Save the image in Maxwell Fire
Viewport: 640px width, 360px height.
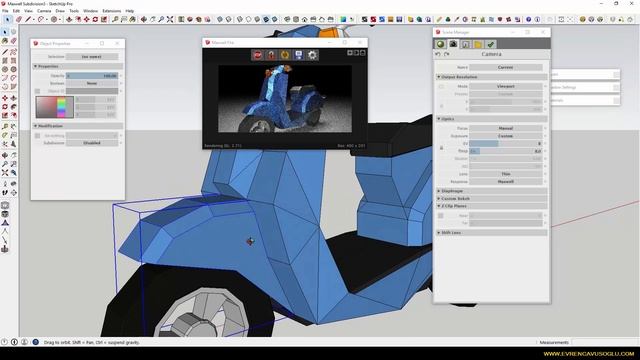point(299,55)
